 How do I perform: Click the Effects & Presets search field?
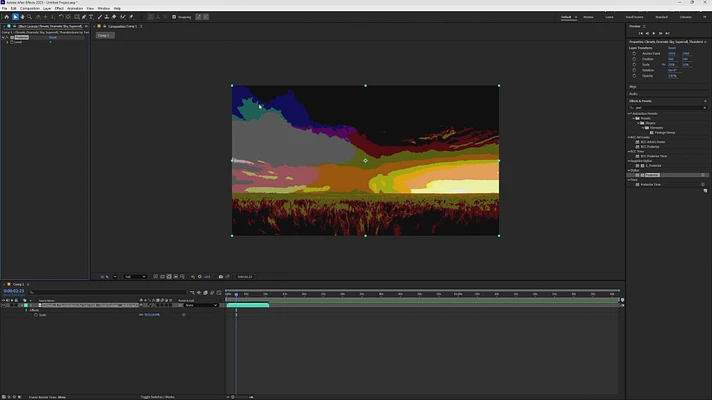667,108
